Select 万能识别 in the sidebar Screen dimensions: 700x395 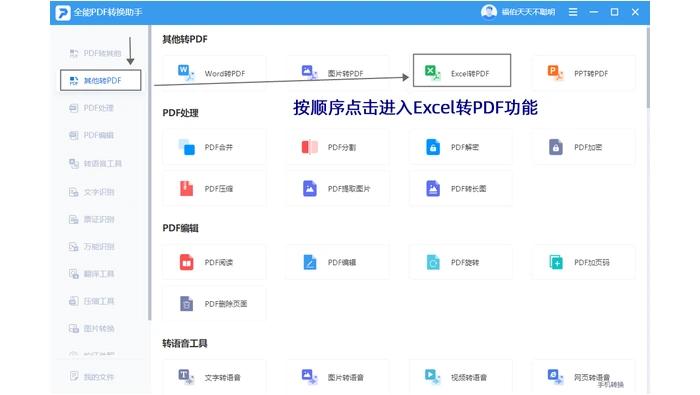point(92,246)
